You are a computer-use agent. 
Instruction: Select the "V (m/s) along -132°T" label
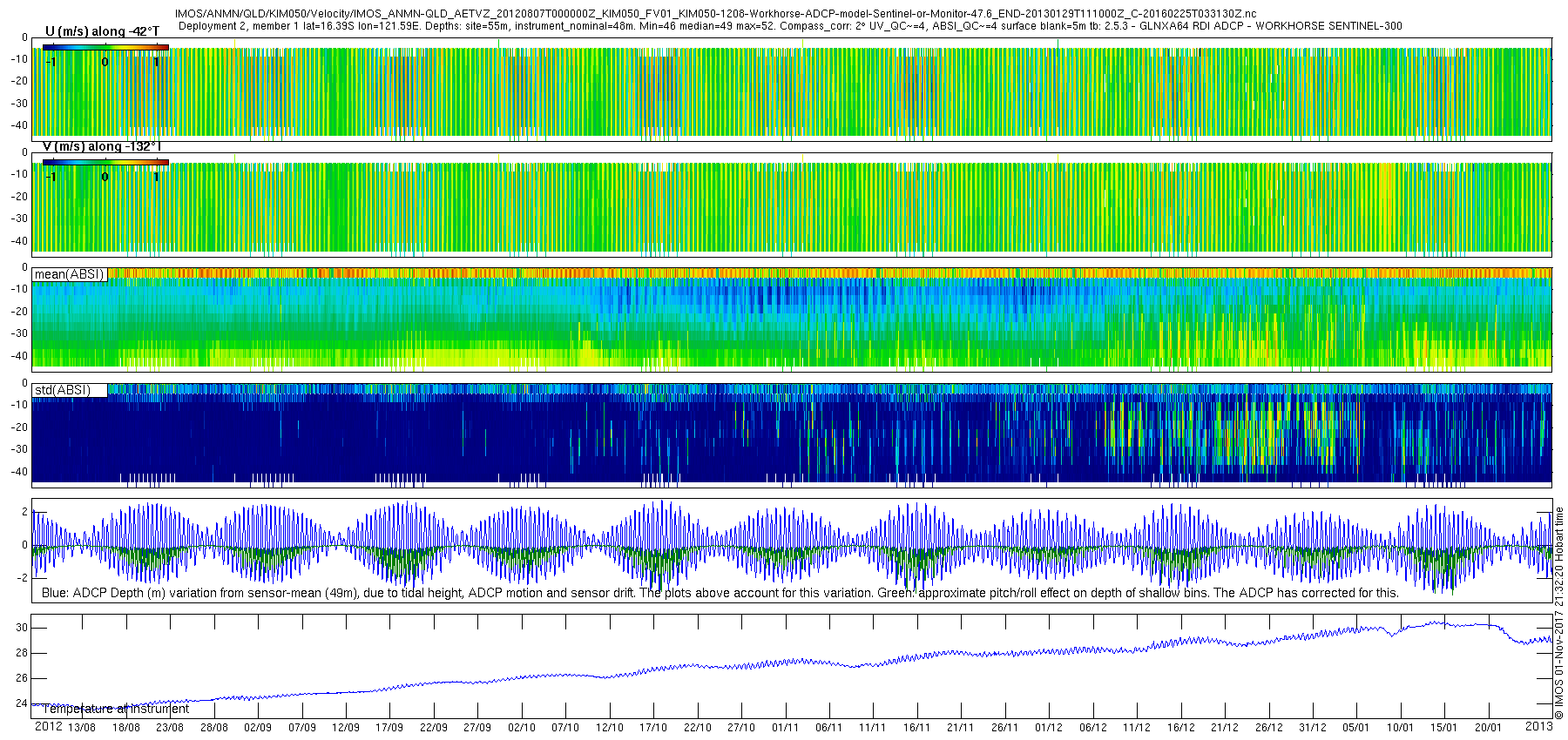[x=102, y=146]
